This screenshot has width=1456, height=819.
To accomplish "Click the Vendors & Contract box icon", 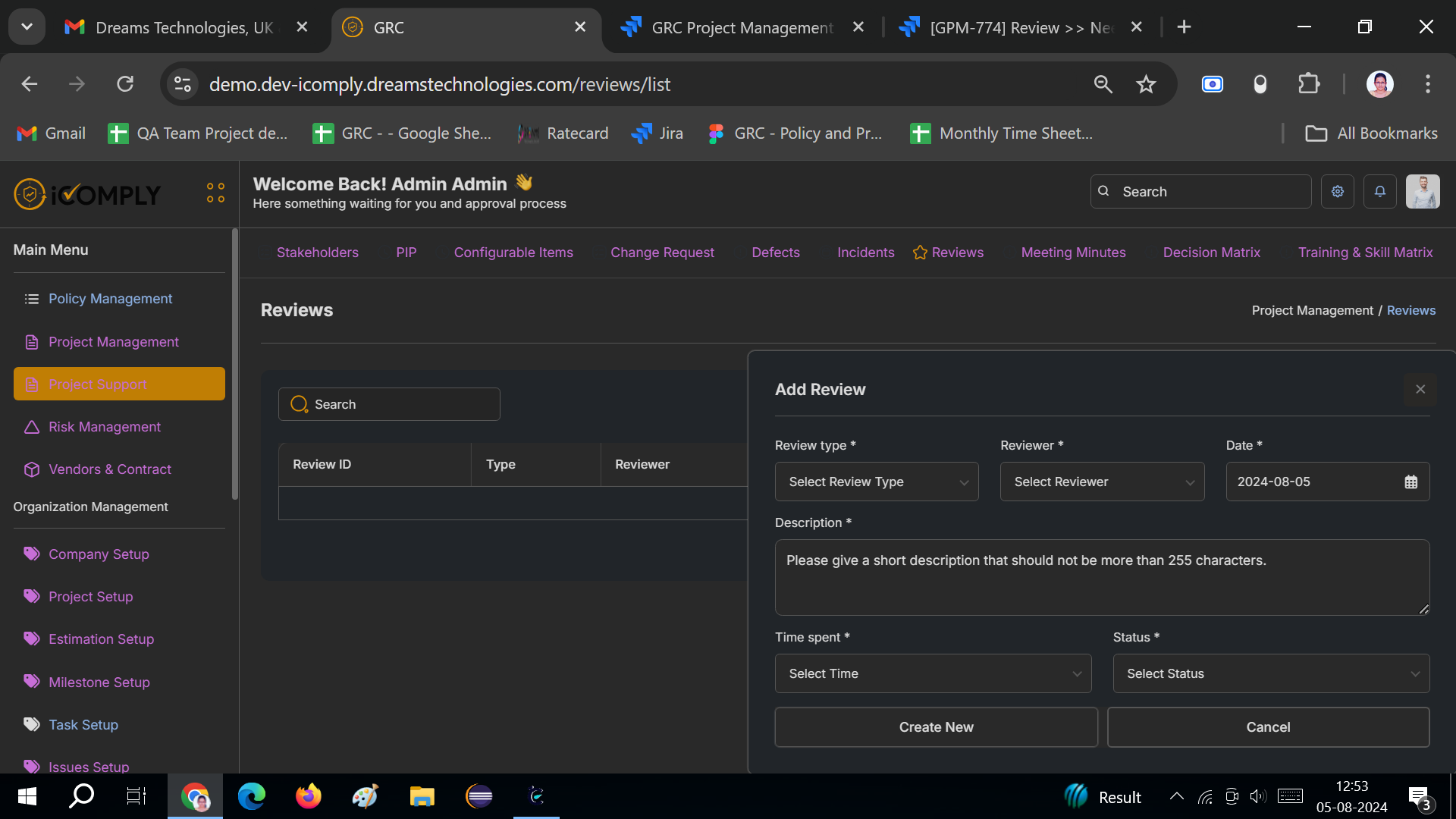I will [x=32, y=469].
